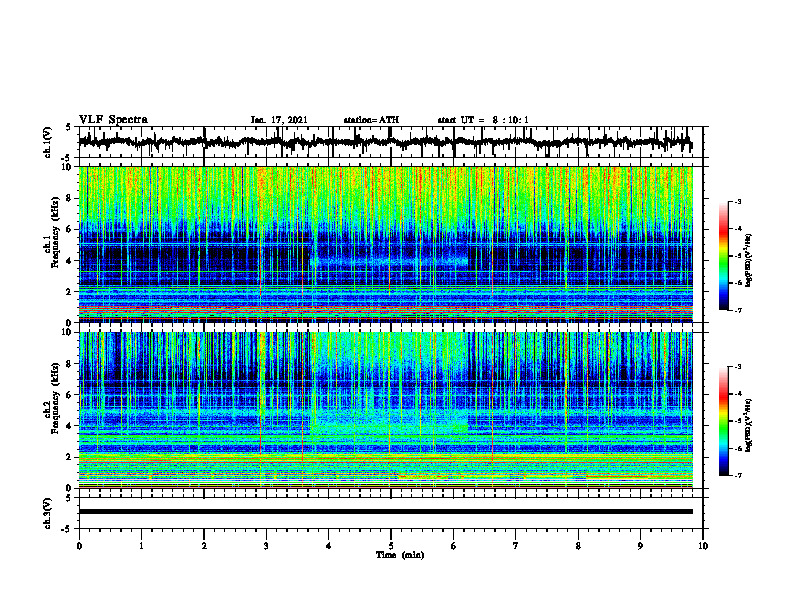Click the "-3" tick on ch.2 colorbar

tap(738, 367)
